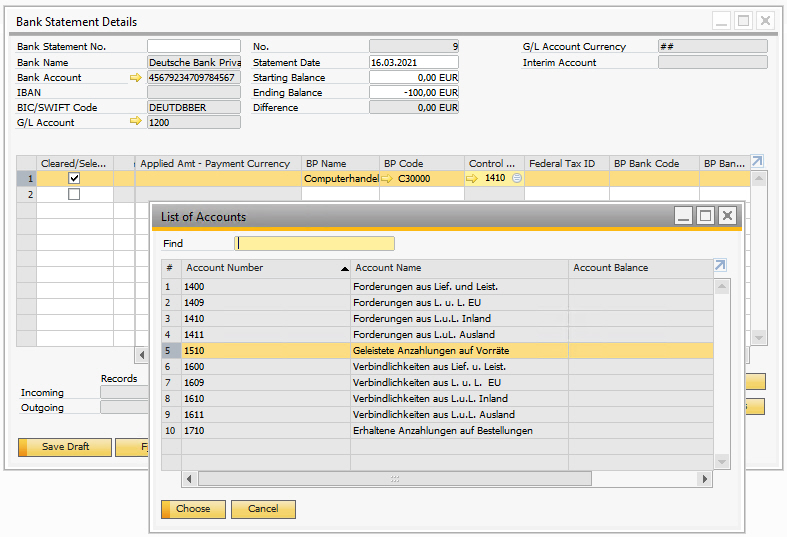787x537 pixels.
Task: Sort by the Account Number sort triangle
Action: coord(344,269)
